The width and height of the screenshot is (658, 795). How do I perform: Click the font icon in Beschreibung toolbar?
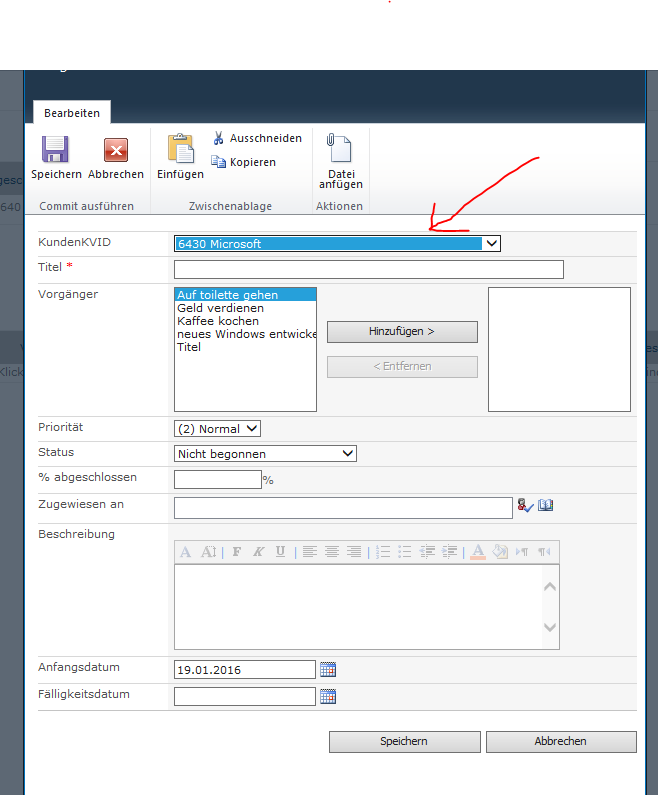186,552
